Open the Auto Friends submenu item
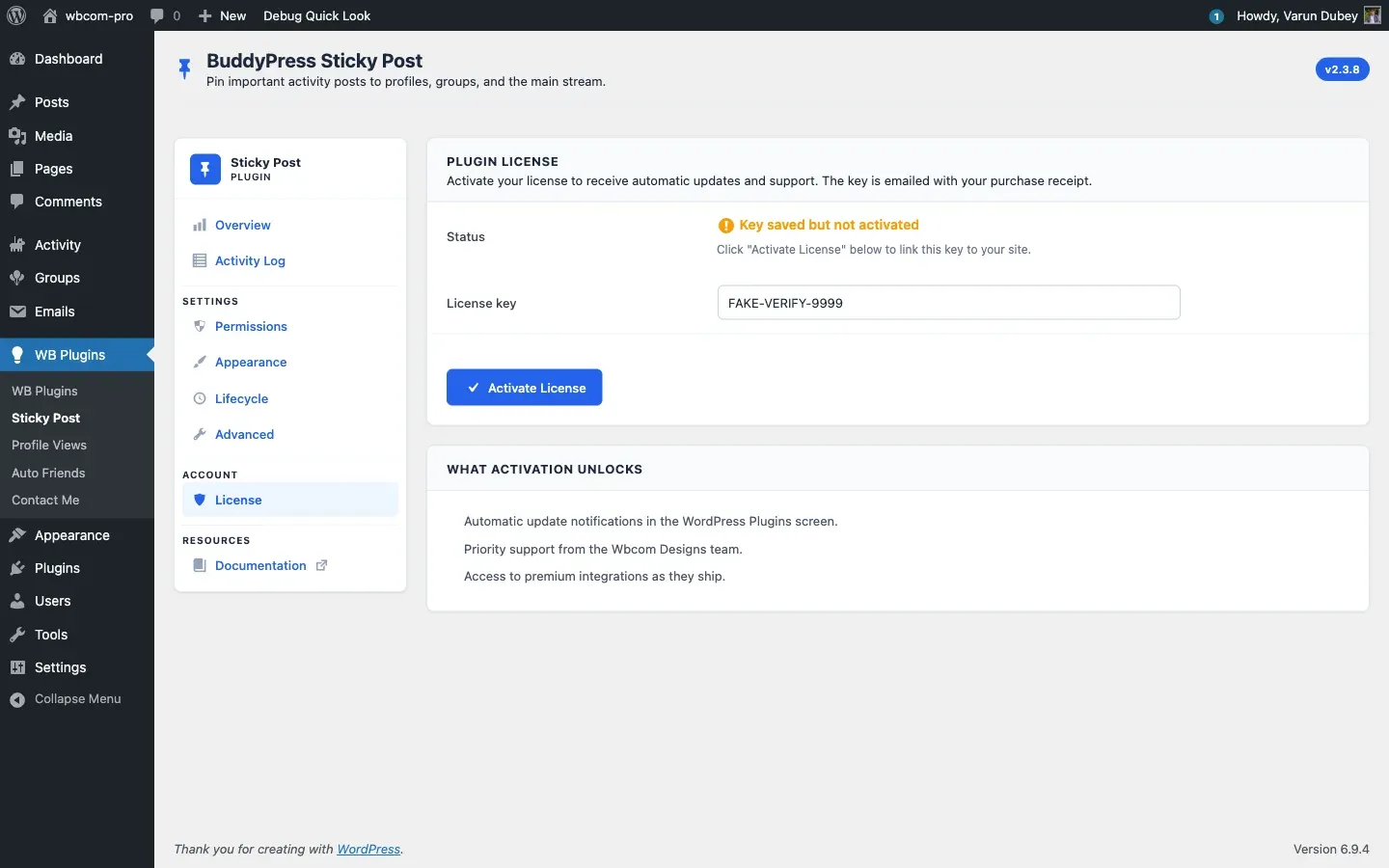 click(48, 473)
